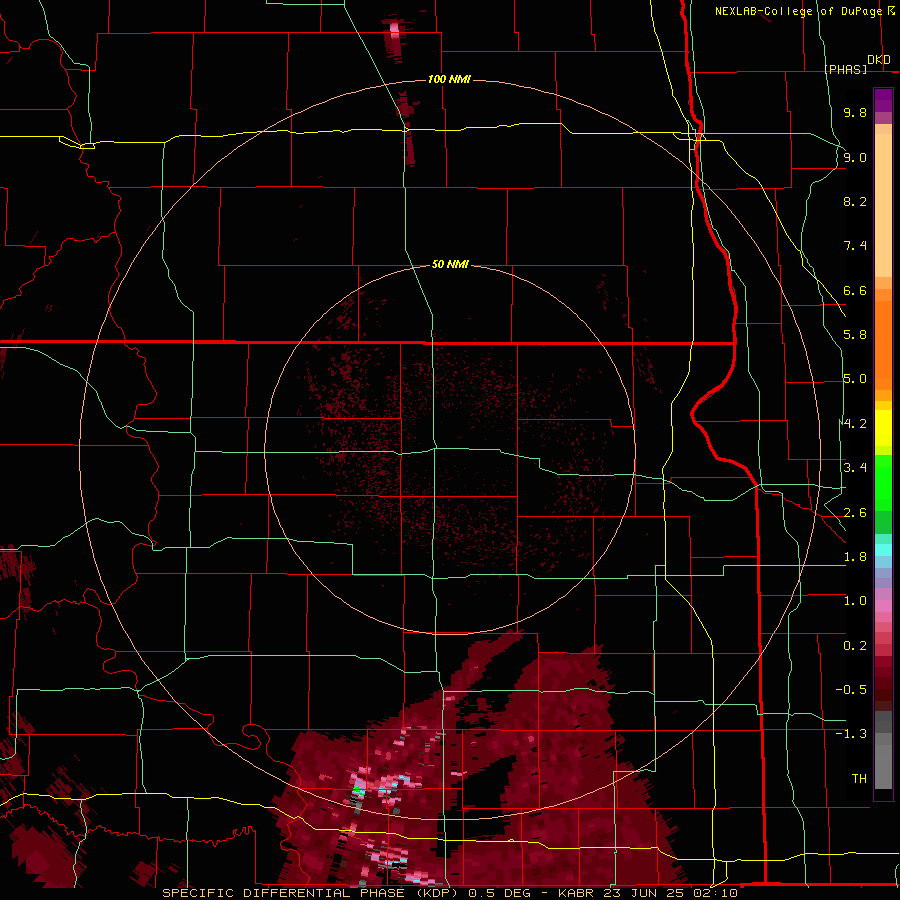Viewport: 900px width, 900px height.
Task: Click the purple top segment of the color bar
Action: coord(883,100)
